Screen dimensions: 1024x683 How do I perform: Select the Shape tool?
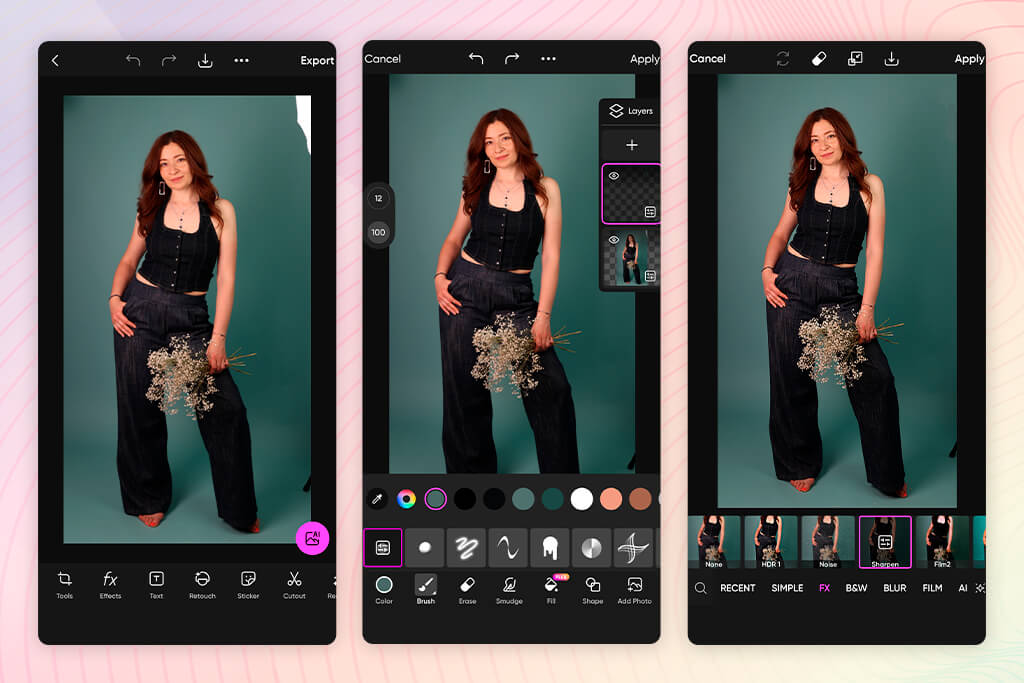click(x=593, y=590)
